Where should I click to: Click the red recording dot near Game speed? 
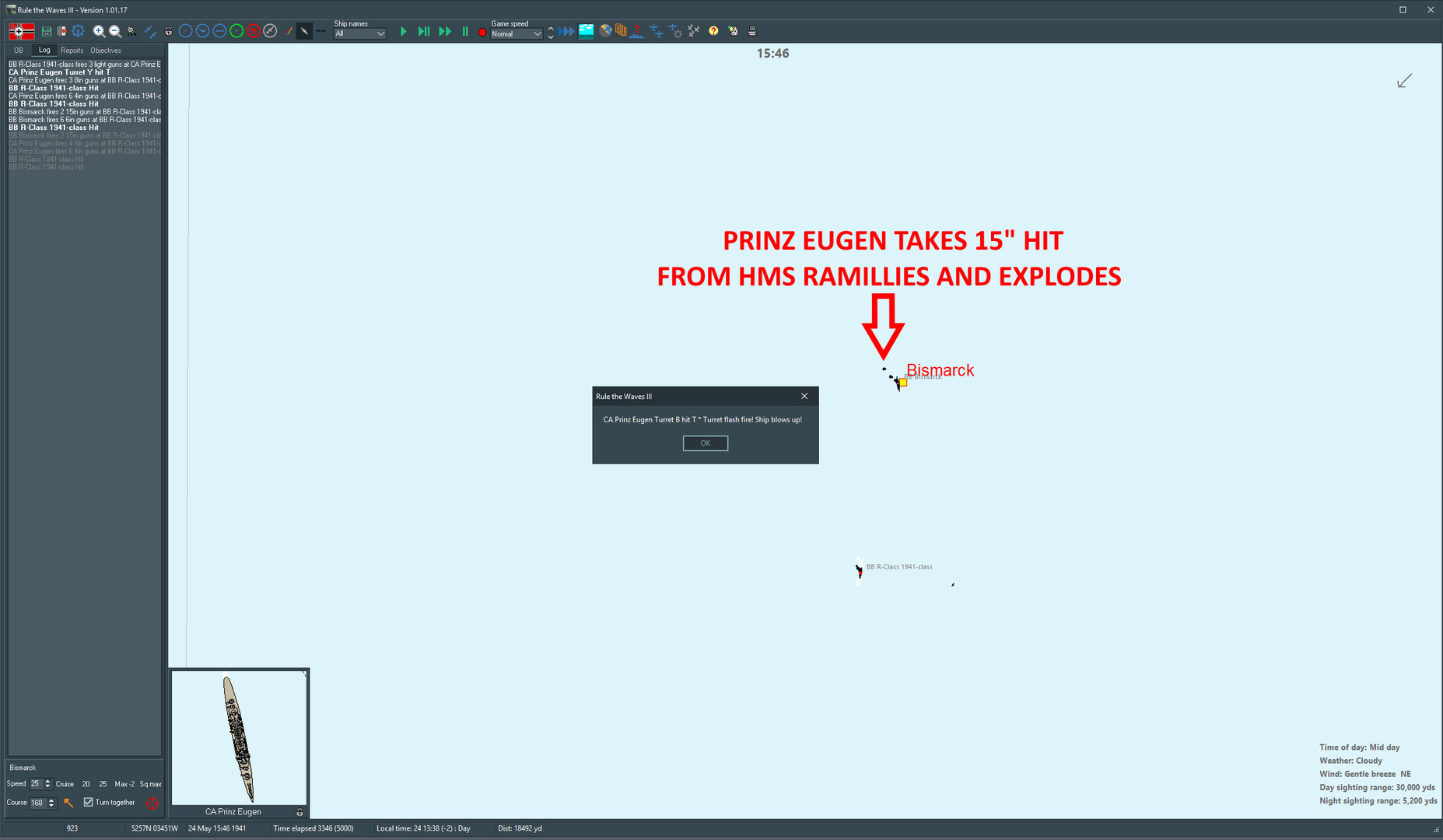[482, 32]
